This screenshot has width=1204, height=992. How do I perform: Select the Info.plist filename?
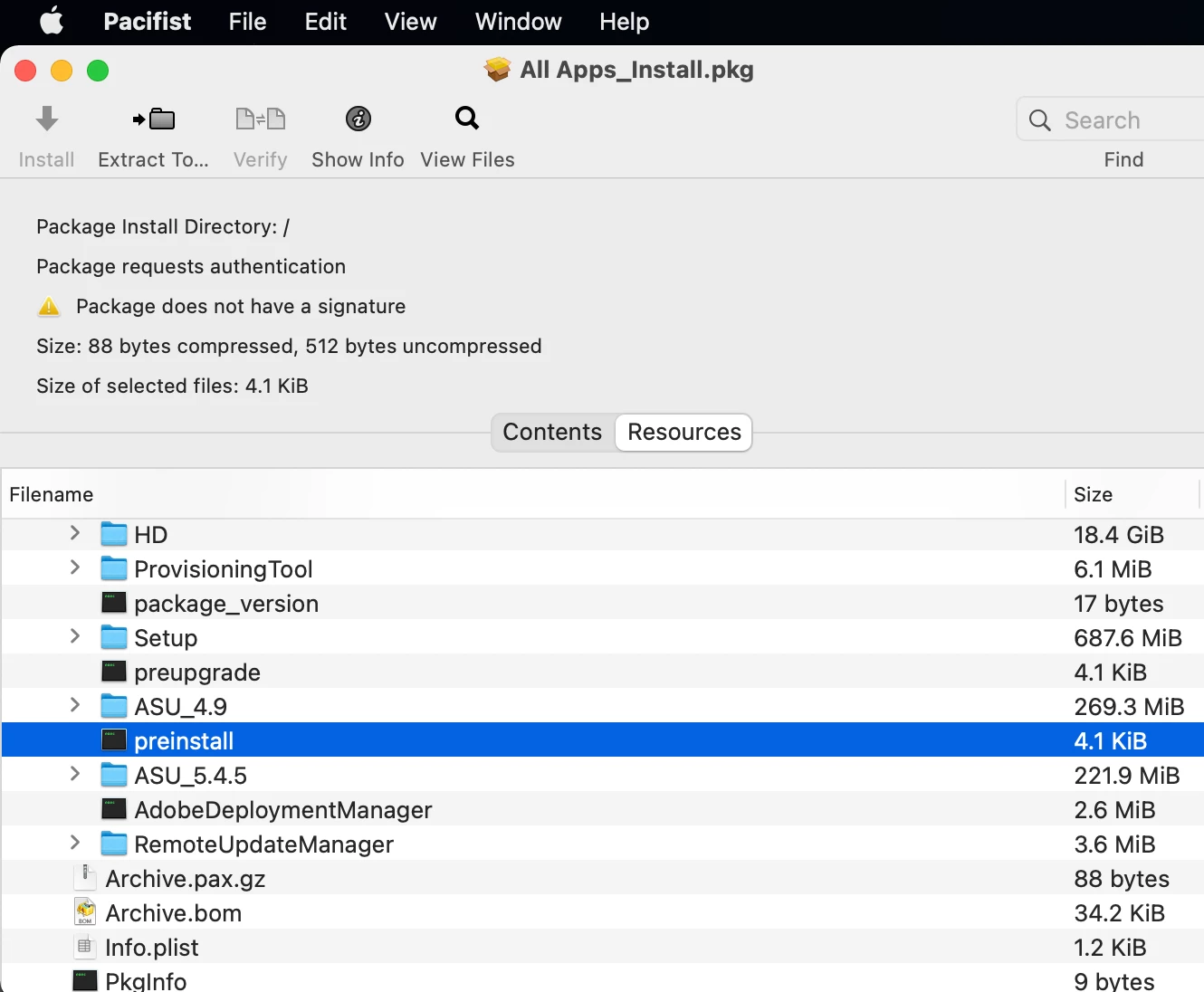(152, 948)
